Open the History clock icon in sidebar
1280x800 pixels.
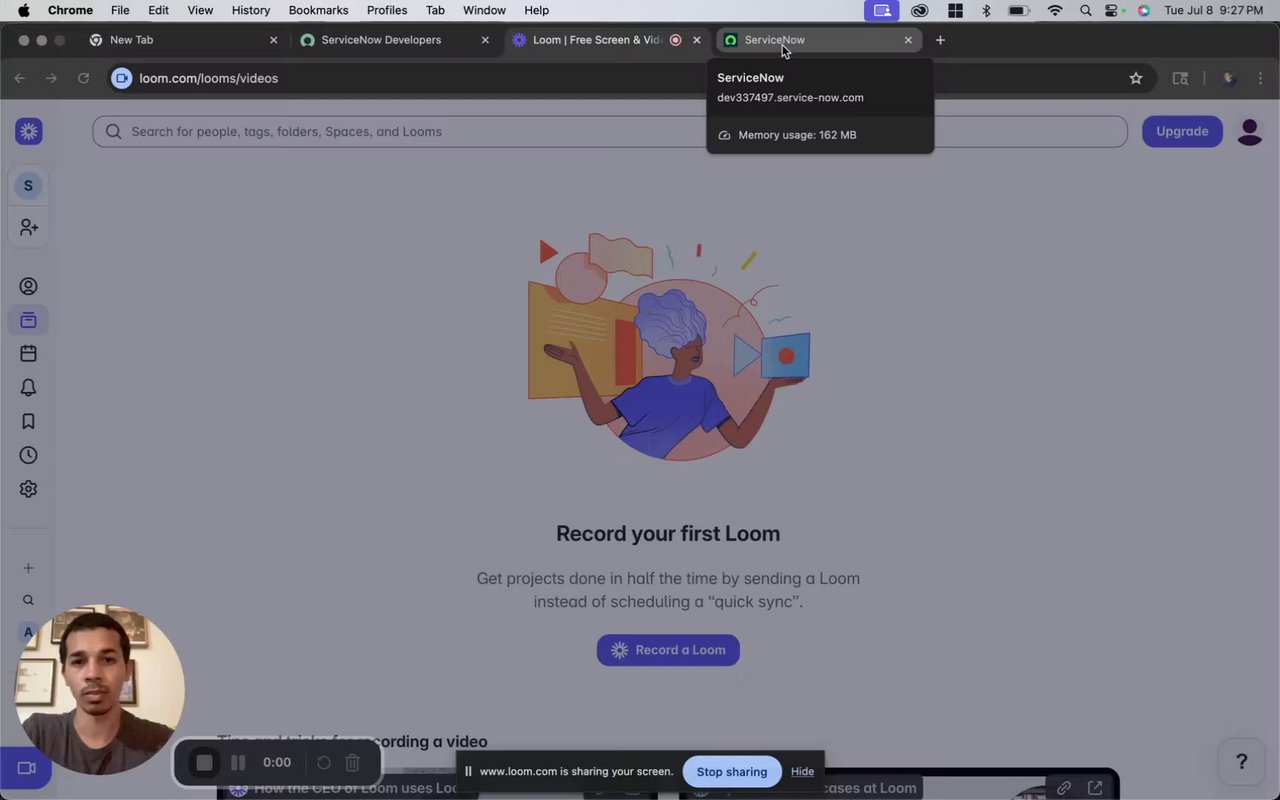(28, 455)
